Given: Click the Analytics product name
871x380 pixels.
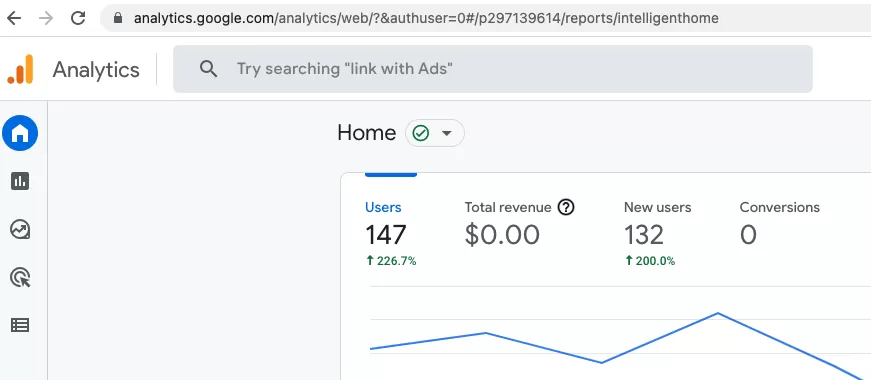Looking at the screenshot, I should (x=96, y=70).
